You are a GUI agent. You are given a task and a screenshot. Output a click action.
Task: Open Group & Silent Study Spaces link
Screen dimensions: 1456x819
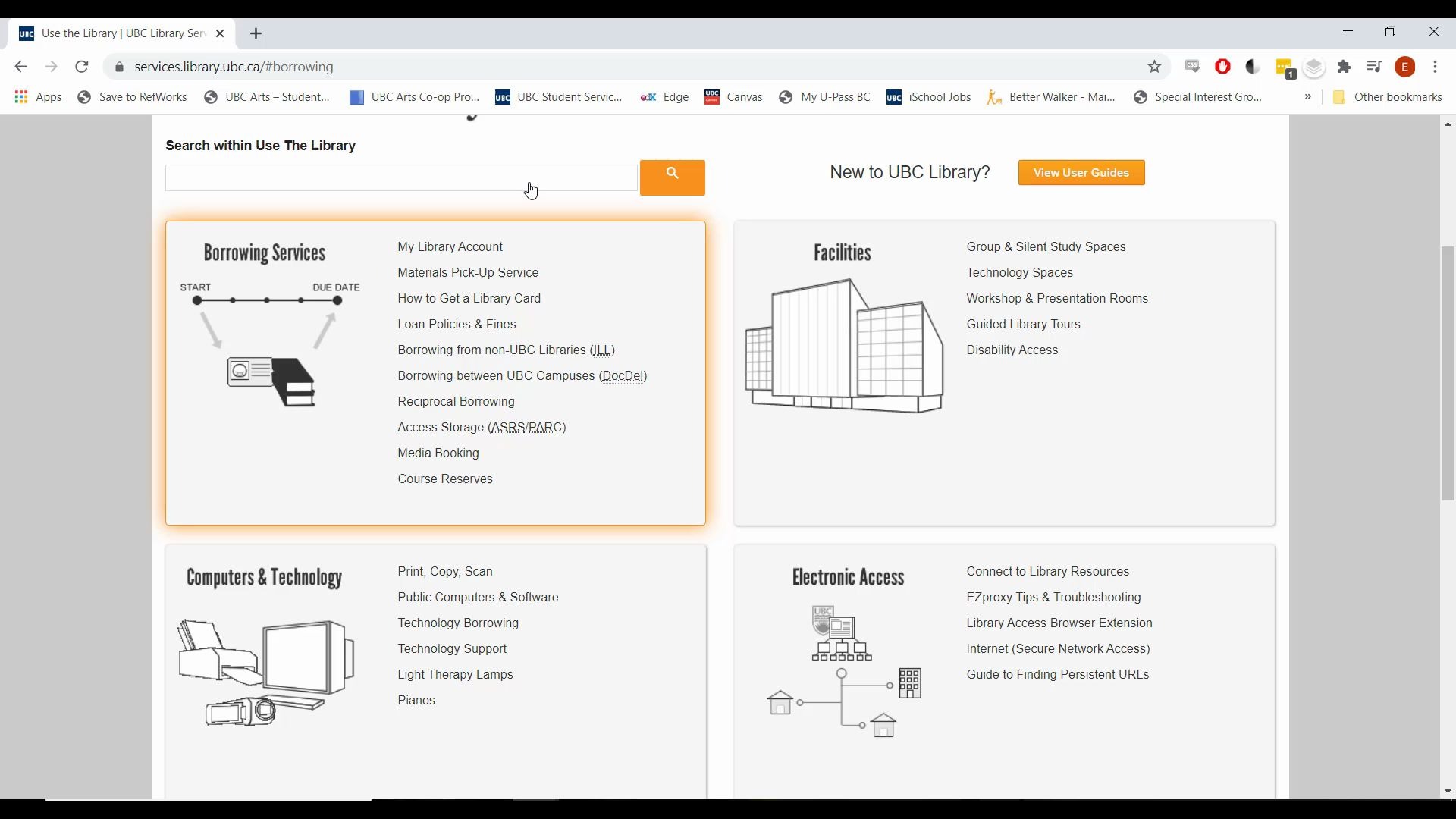(x=1046, y=247)
